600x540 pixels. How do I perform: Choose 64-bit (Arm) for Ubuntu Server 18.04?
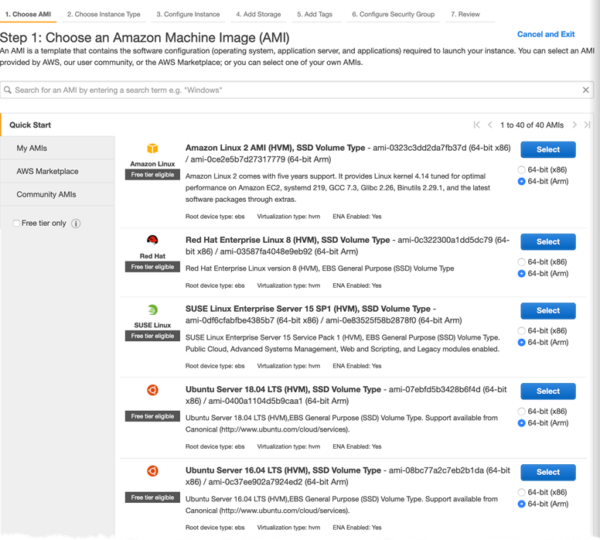[521, 423]
